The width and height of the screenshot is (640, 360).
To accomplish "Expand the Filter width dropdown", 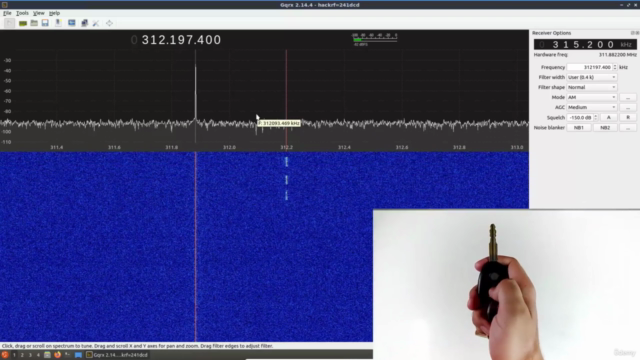I will 591,77.
